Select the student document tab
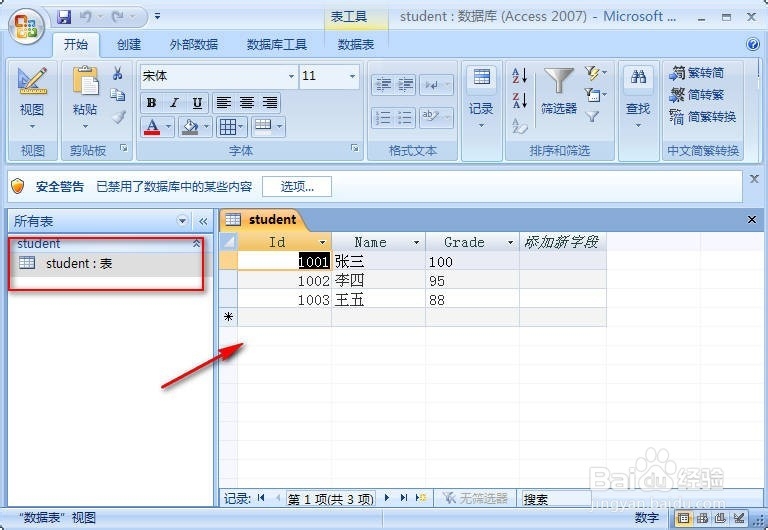 pos(262,219)
